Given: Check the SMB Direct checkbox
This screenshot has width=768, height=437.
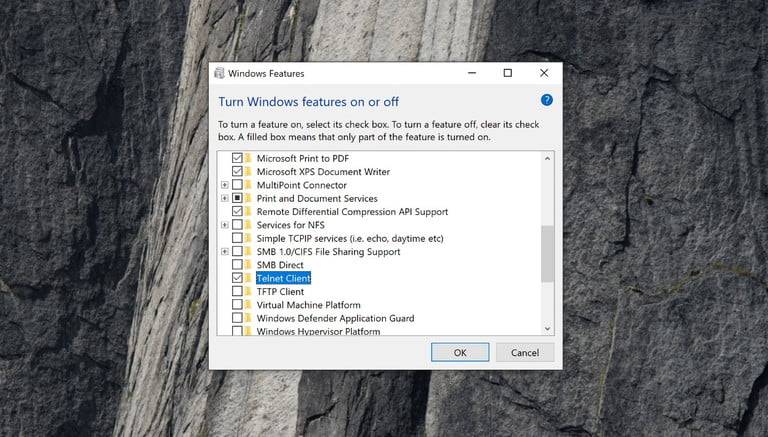Looking at the screenshot, I should [237, 265].
